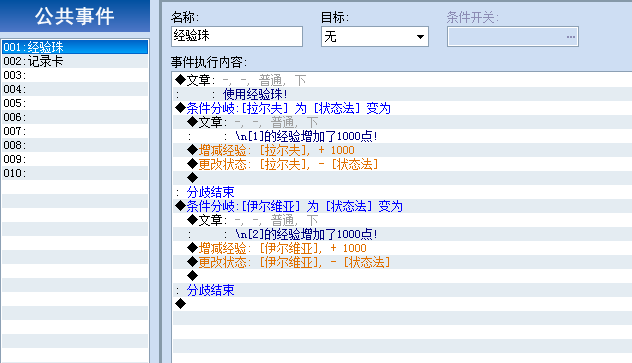632x363 pixels.
Task: Select empty event slot 006
Action: [75, 117]
